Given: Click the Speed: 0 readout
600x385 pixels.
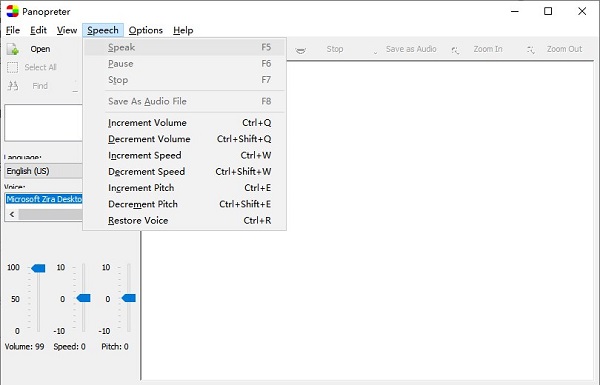Looking at the screenshot, I should click(x=70, y=347).
